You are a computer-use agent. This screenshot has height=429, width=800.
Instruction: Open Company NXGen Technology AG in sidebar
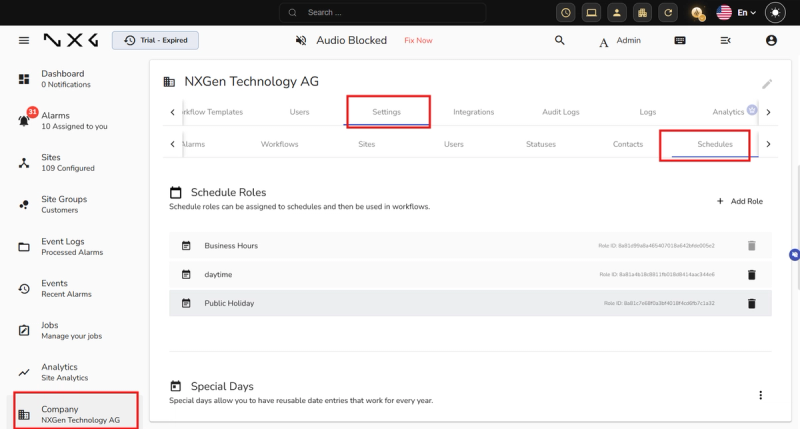[76, 414]
